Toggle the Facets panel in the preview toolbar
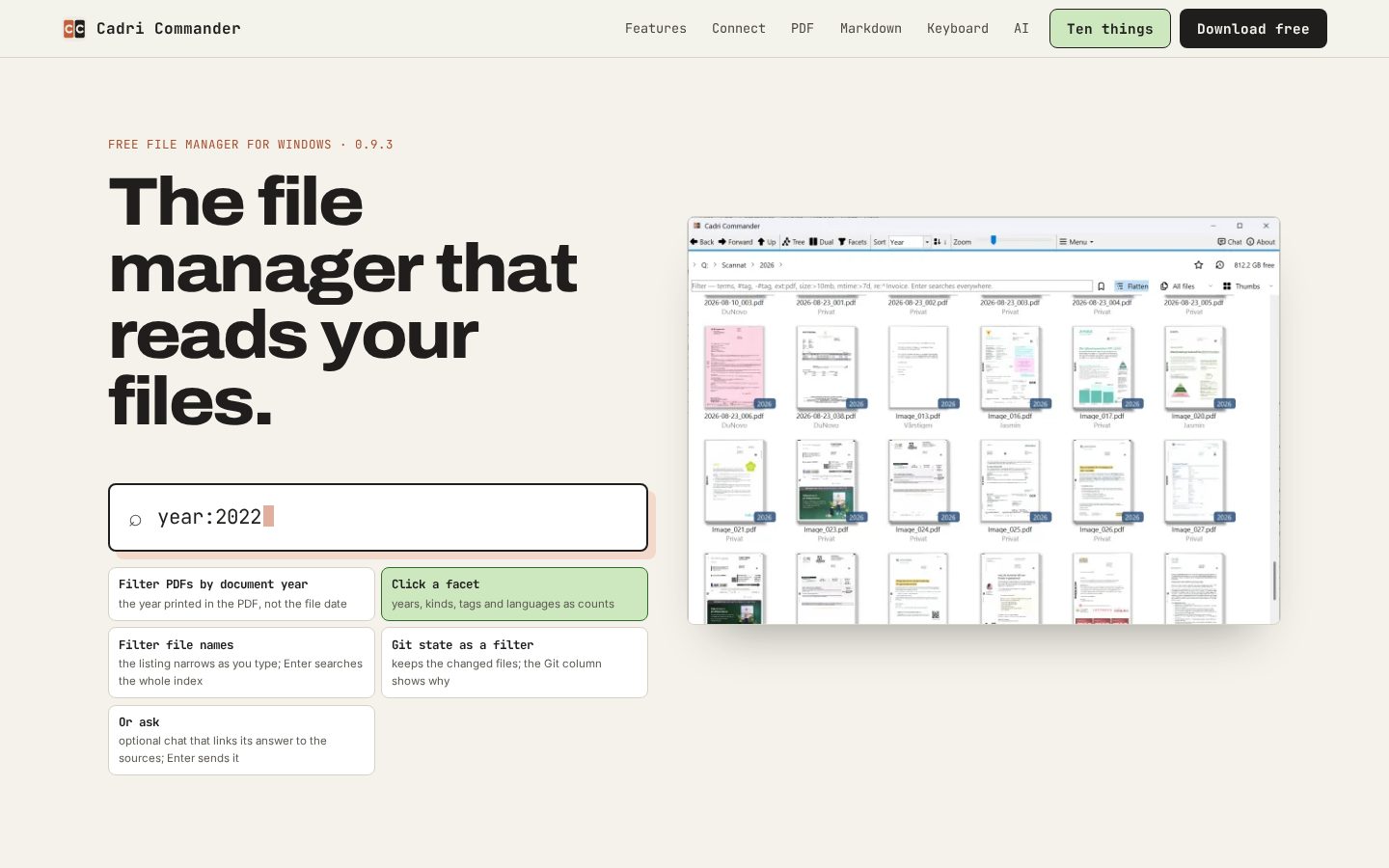Screen dimensions: 1389x868 click(x=852, y=242)
